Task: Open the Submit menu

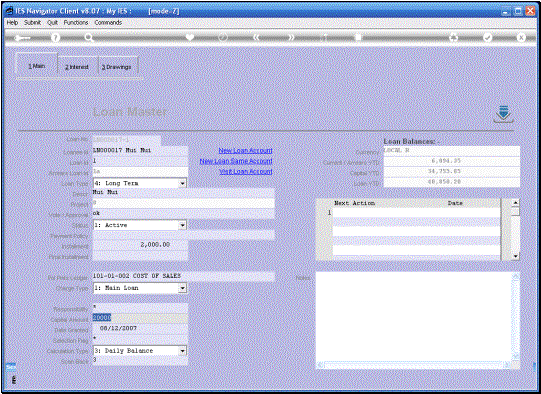Action: (x=32, y=22)
